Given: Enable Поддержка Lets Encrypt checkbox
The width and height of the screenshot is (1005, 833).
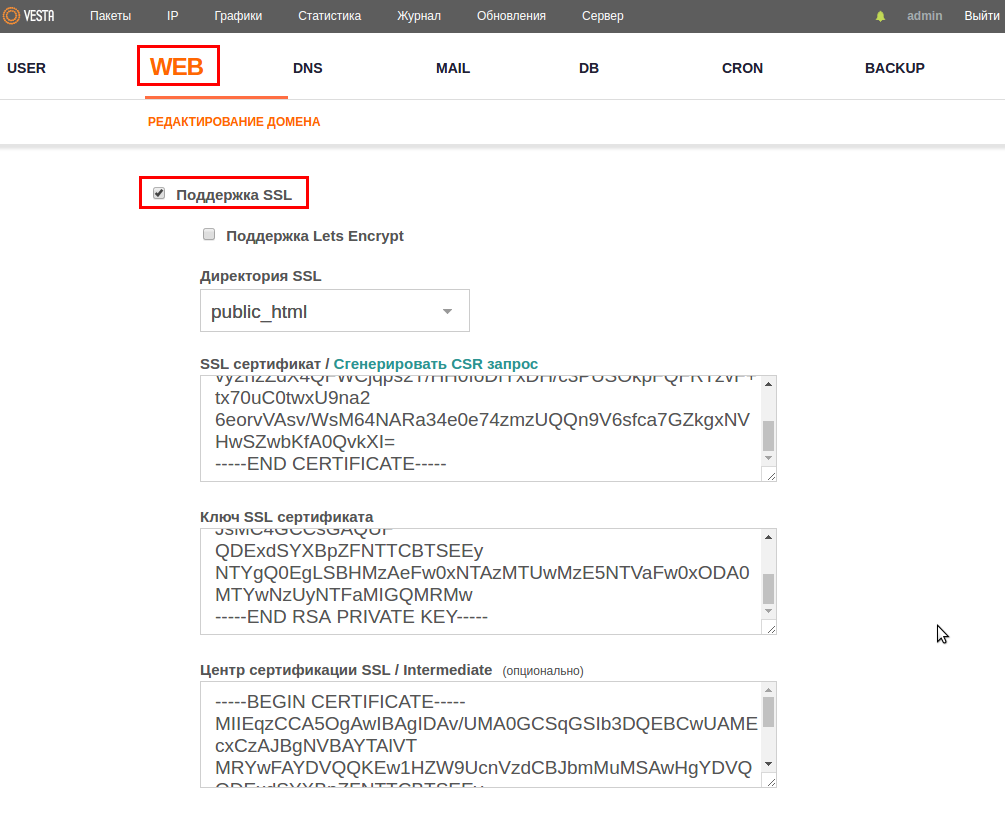Looking at the screenshot, I should (209, 235).
